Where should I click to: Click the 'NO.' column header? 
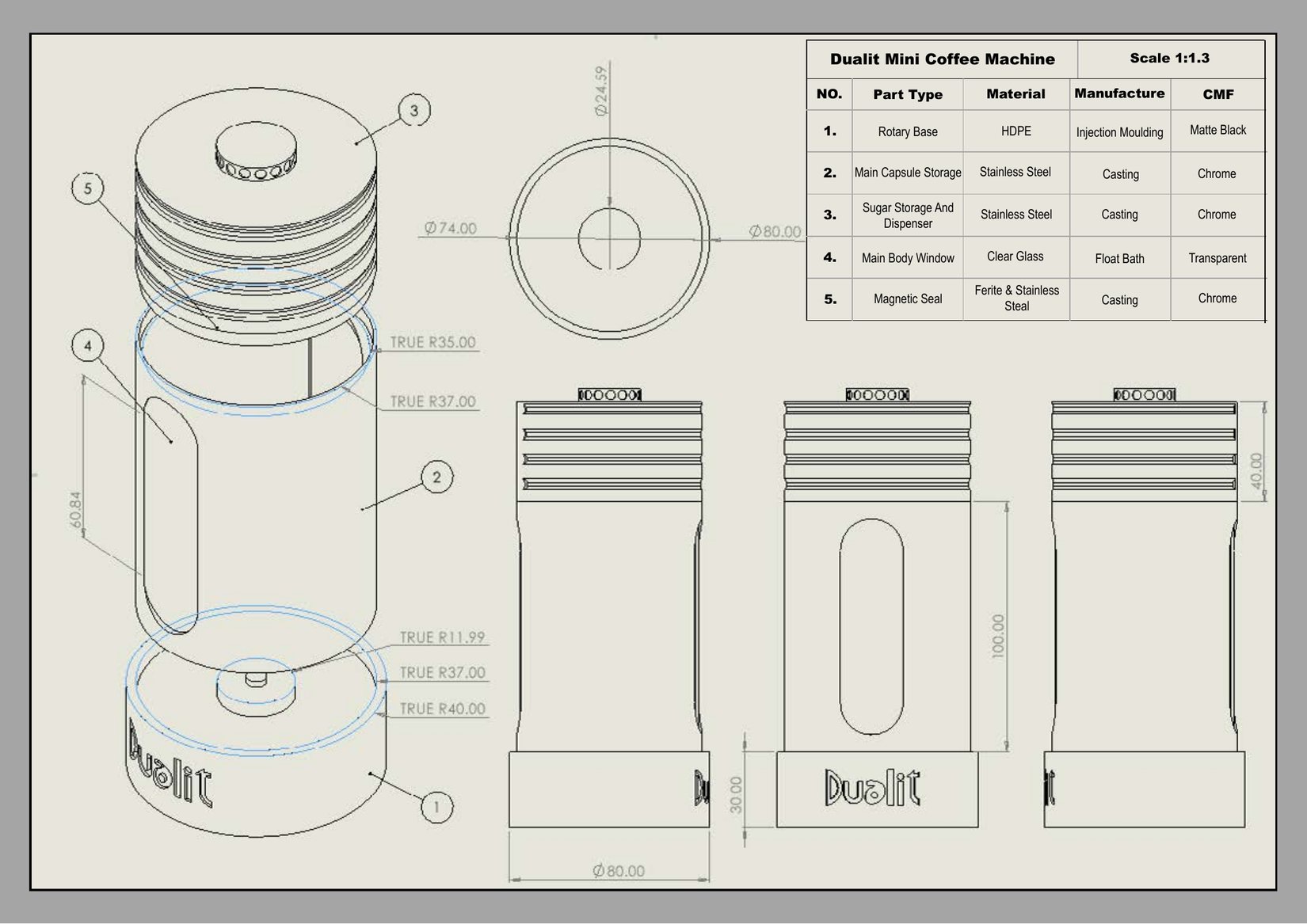pos(829,94)
